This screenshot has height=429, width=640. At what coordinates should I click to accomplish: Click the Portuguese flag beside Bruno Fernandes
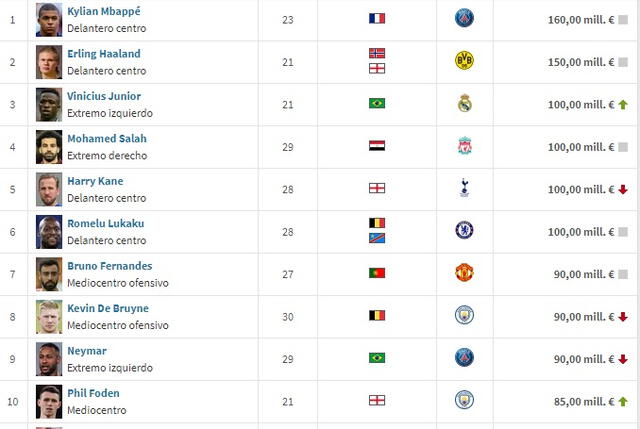pos(377,273)
